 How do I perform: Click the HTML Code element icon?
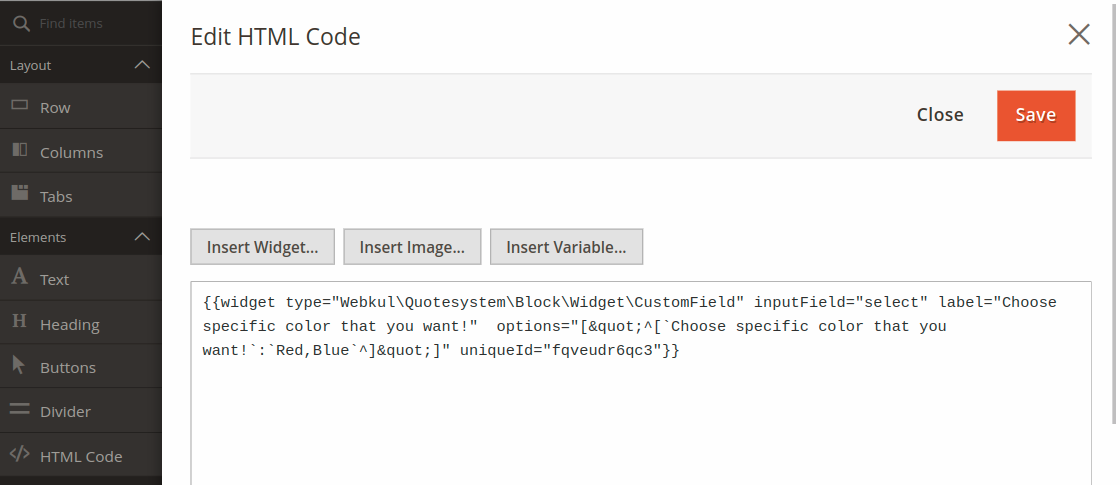[19, 455]
